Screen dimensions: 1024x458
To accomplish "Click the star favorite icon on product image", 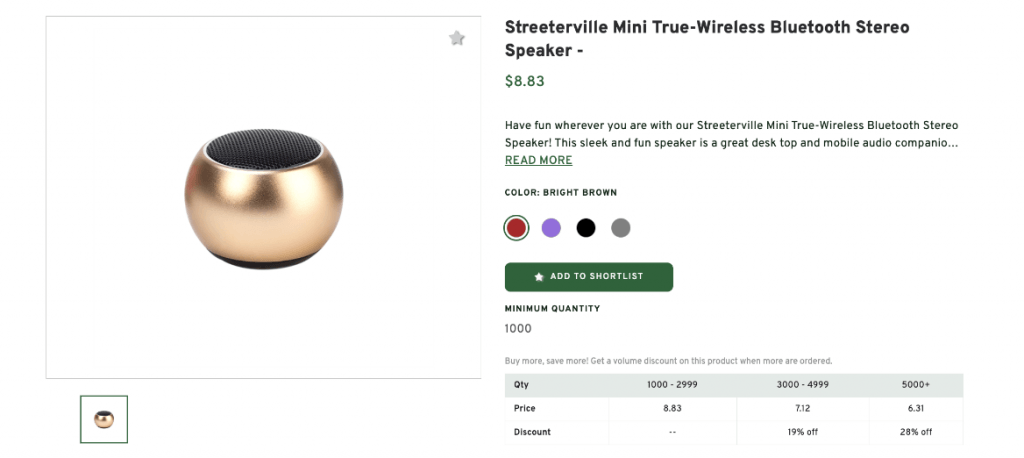I will 457,39.
